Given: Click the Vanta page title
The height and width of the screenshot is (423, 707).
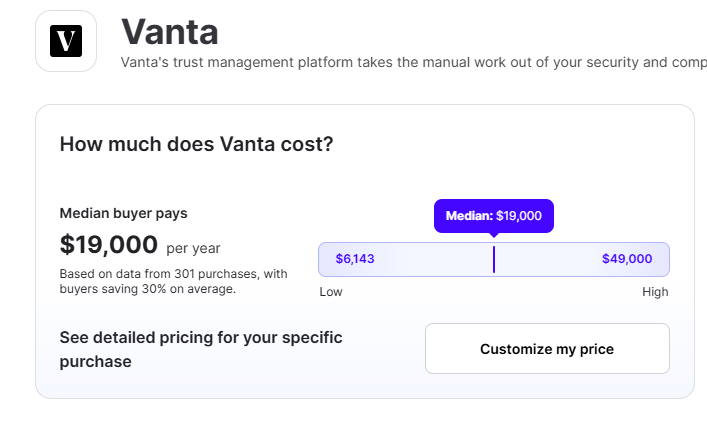Looking at the screenshot, I should pos(170,32).
